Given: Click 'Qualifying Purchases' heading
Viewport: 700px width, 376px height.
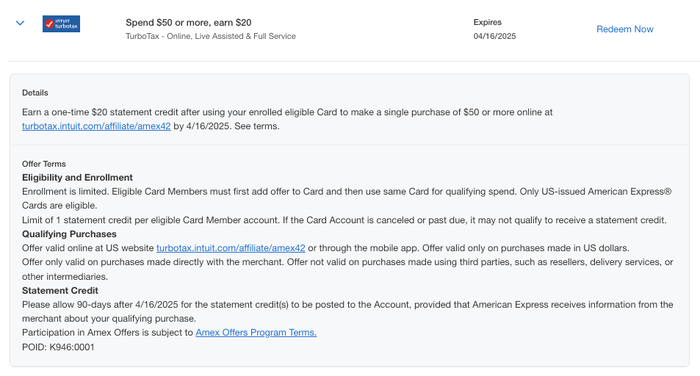Looking at the screenshot, I should 69,234.
